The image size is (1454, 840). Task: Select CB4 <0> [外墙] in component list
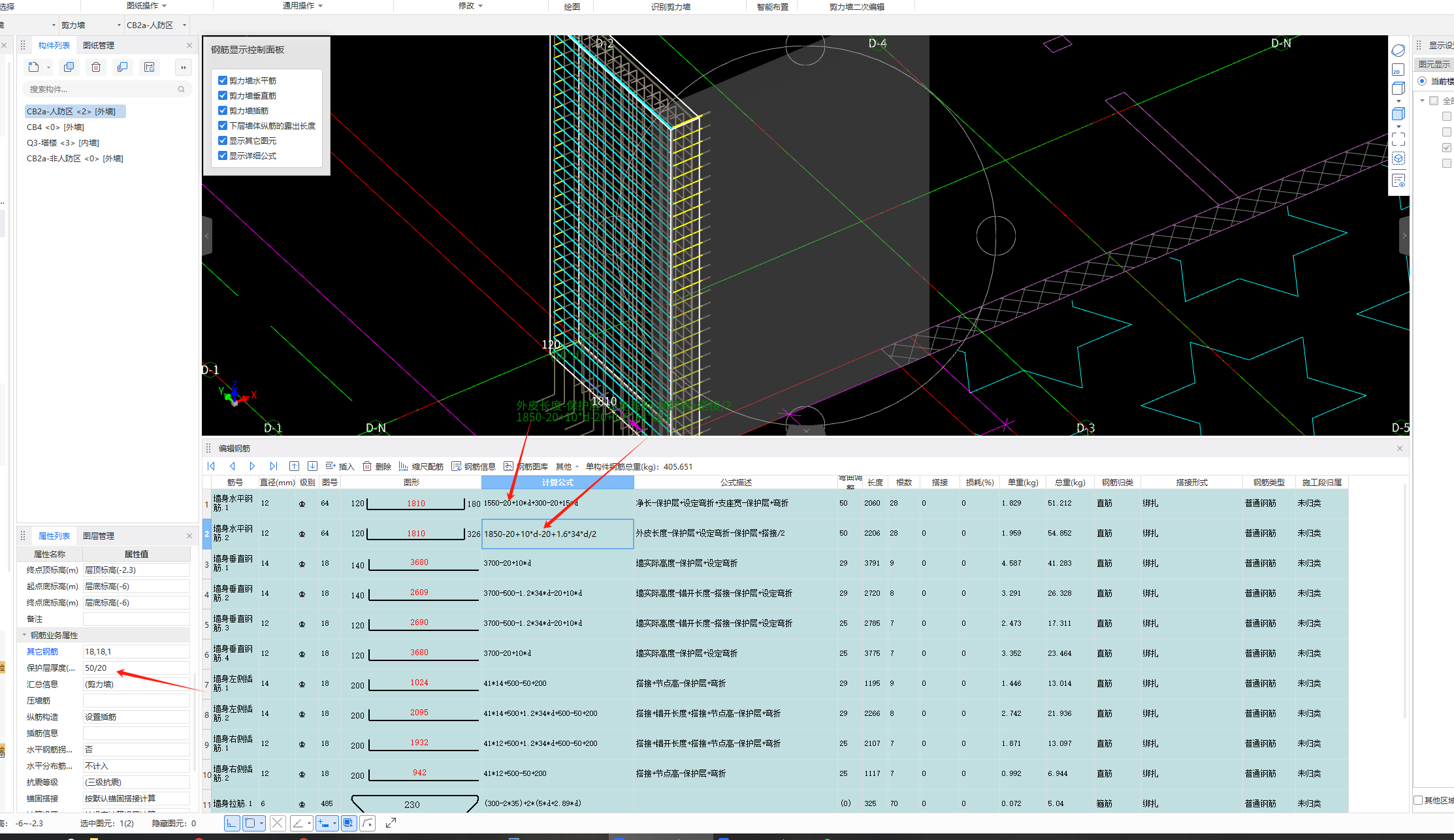click(x=56, y=127)
